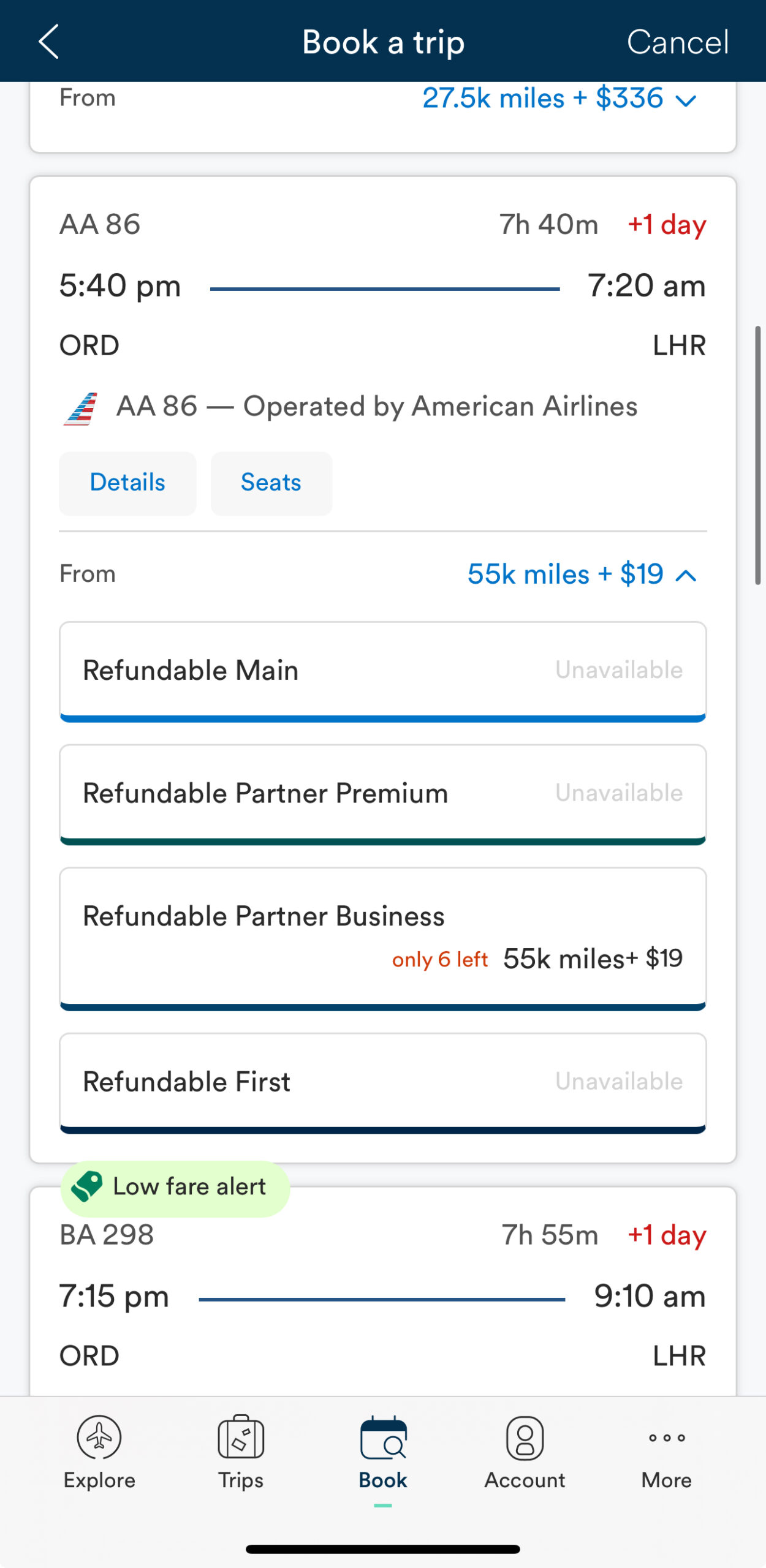This screenshot has width=766, height=1568.
Task: Tap the Low fare alert tag icon
Action: tap(87, 1186)
